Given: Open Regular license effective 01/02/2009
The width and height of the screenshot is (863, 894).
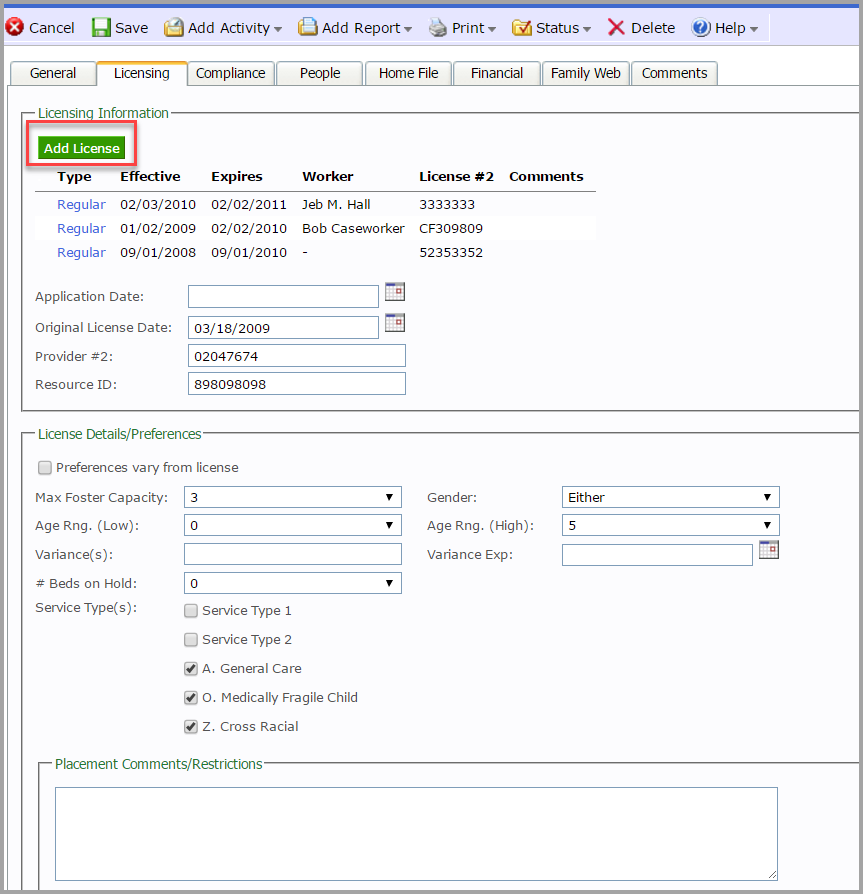Looking at the screenshot, I should pyautogui.click(x=82, y=229).
